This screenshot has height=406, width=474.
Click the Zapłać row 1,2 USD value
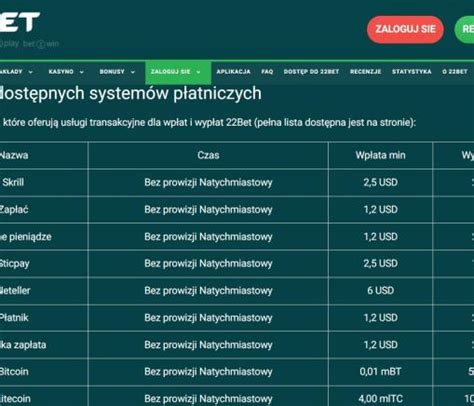(x=380, y=210)
